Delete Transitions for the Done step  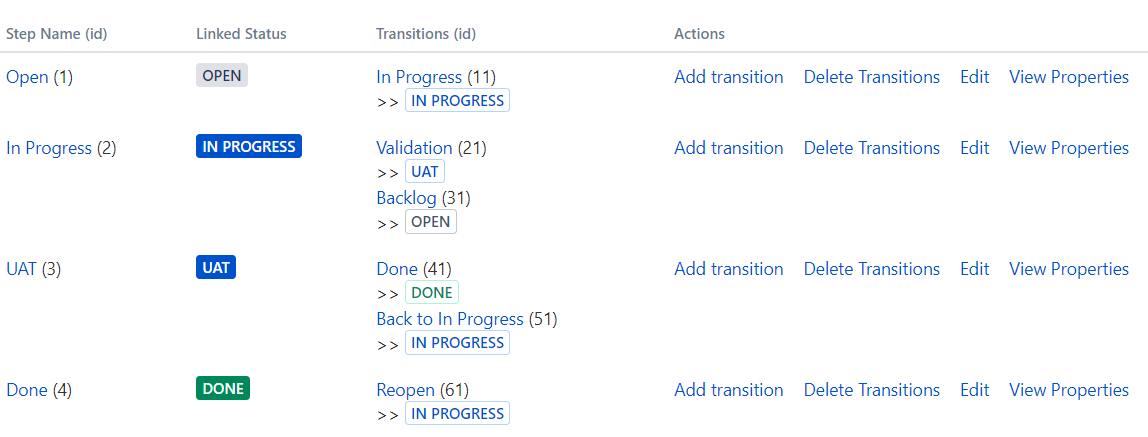pos(871,390)
